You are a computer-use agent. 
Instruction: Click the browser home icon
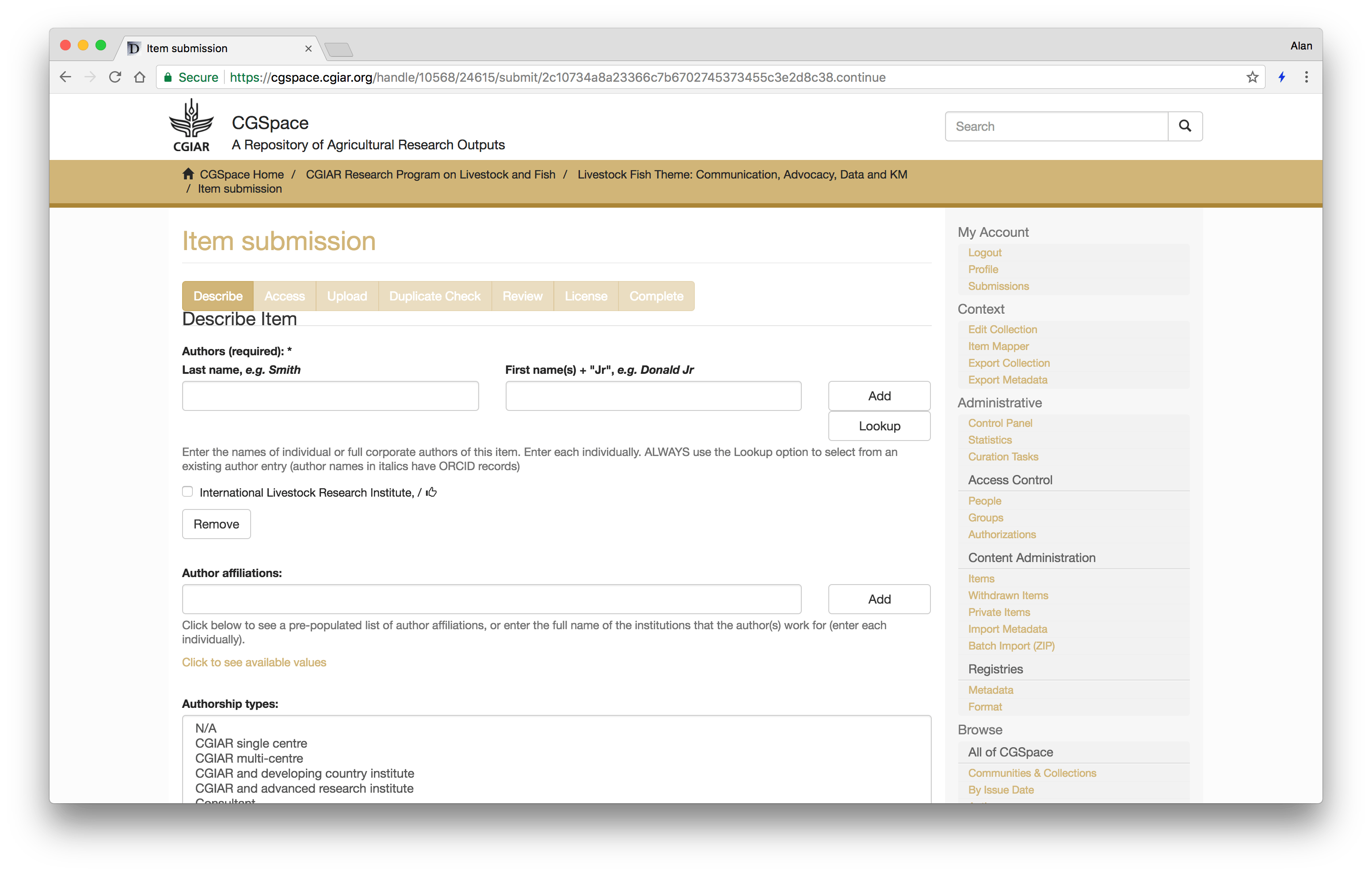point(140,77)
